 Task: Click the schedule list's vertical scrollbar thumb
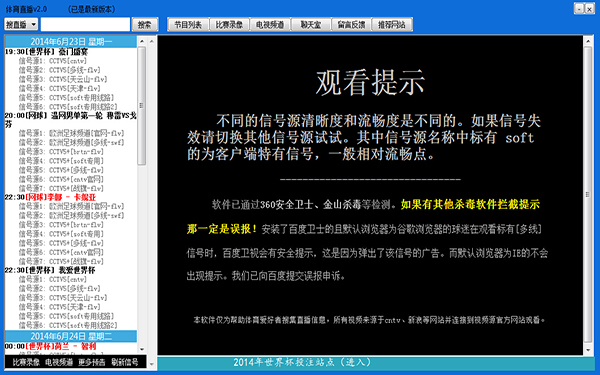pyautogui.click(x=142, y=106)
